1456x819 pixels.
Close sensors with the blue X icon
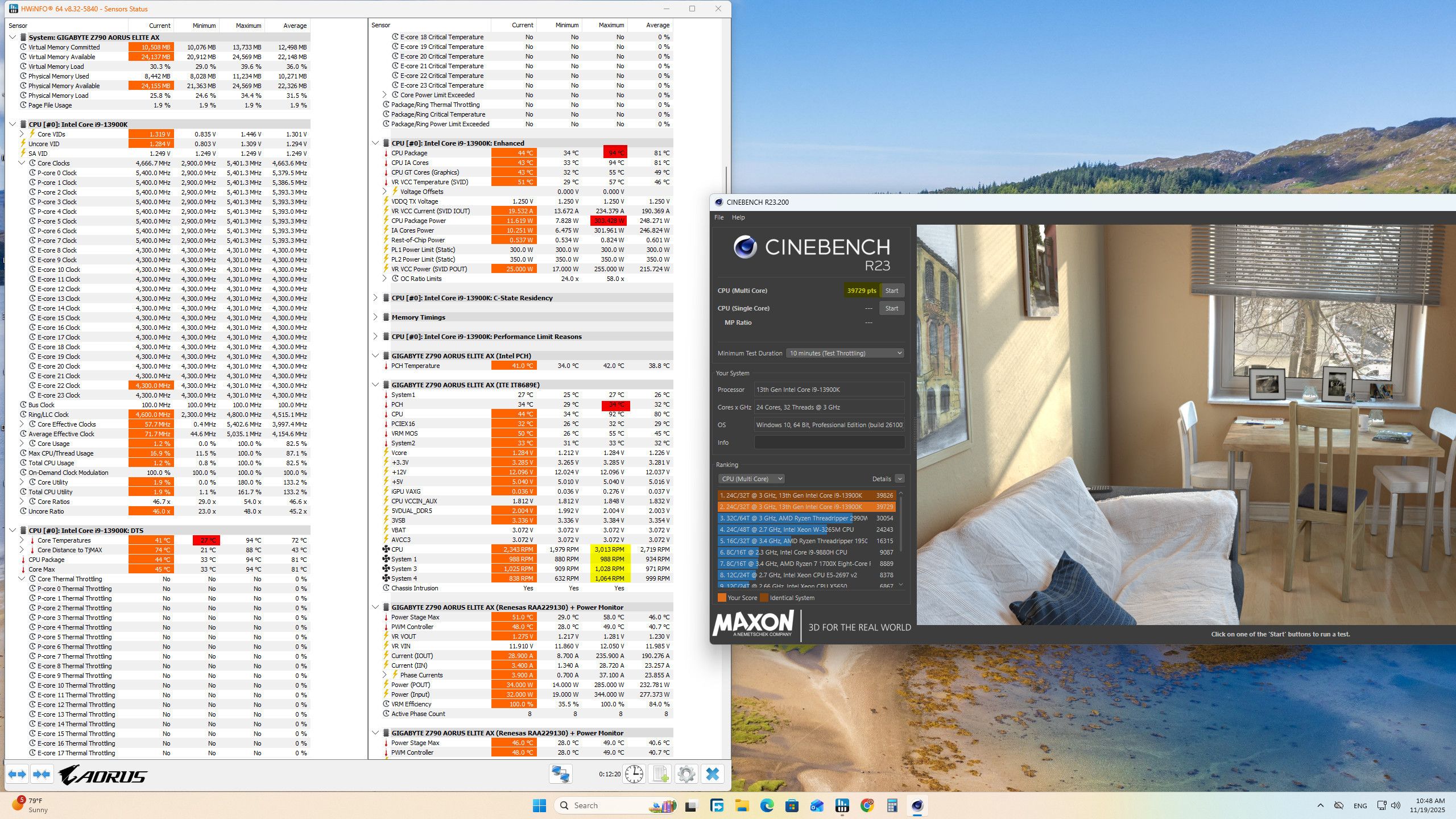point(712,774)
